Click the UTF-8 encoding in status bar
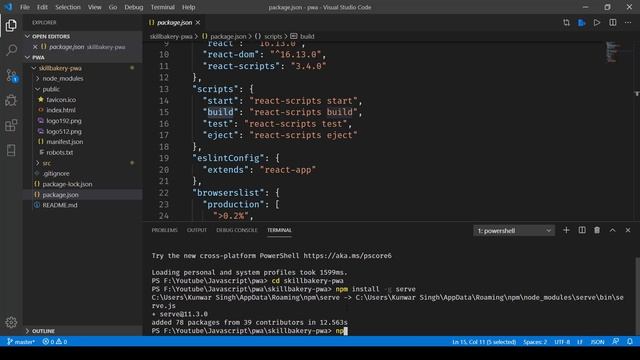The image size is (640, 360). (562, 342)
